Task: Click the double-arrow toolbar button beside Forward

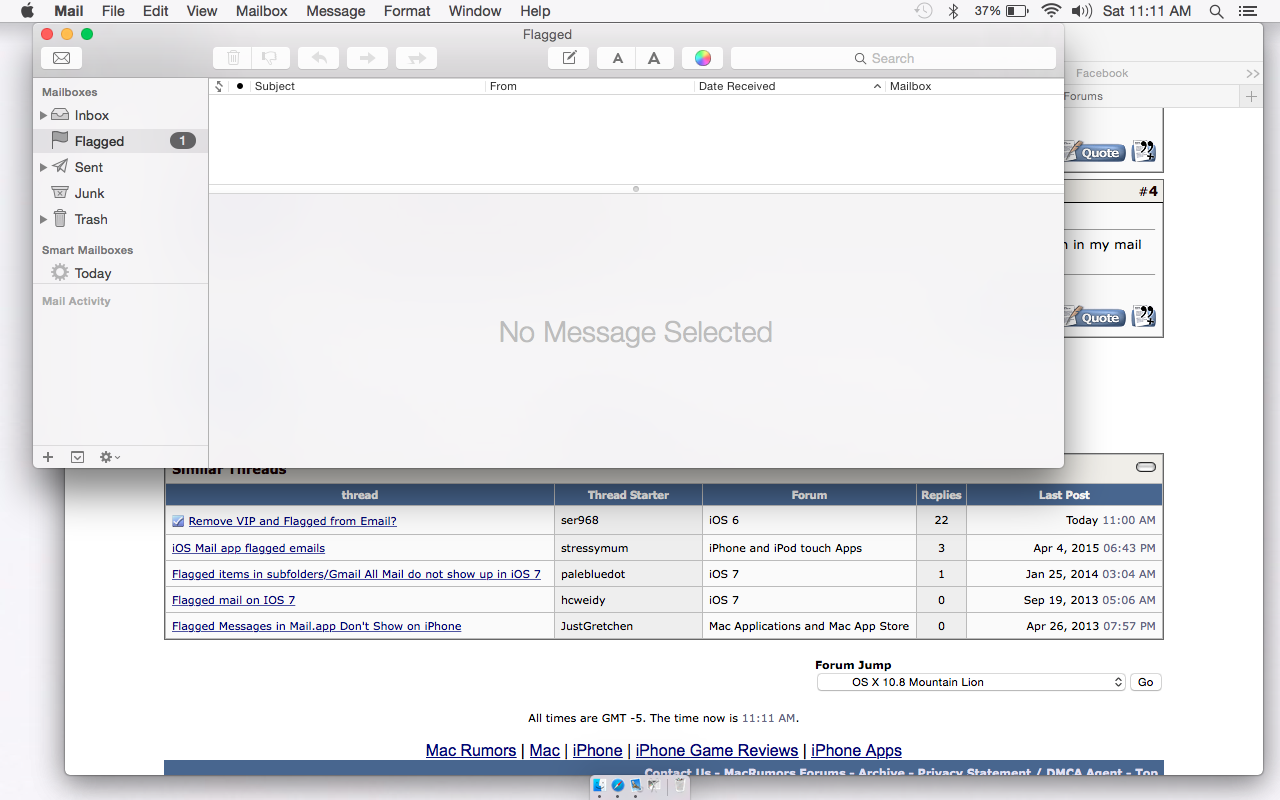Action: pyautogui.click(x=416, y=58)
